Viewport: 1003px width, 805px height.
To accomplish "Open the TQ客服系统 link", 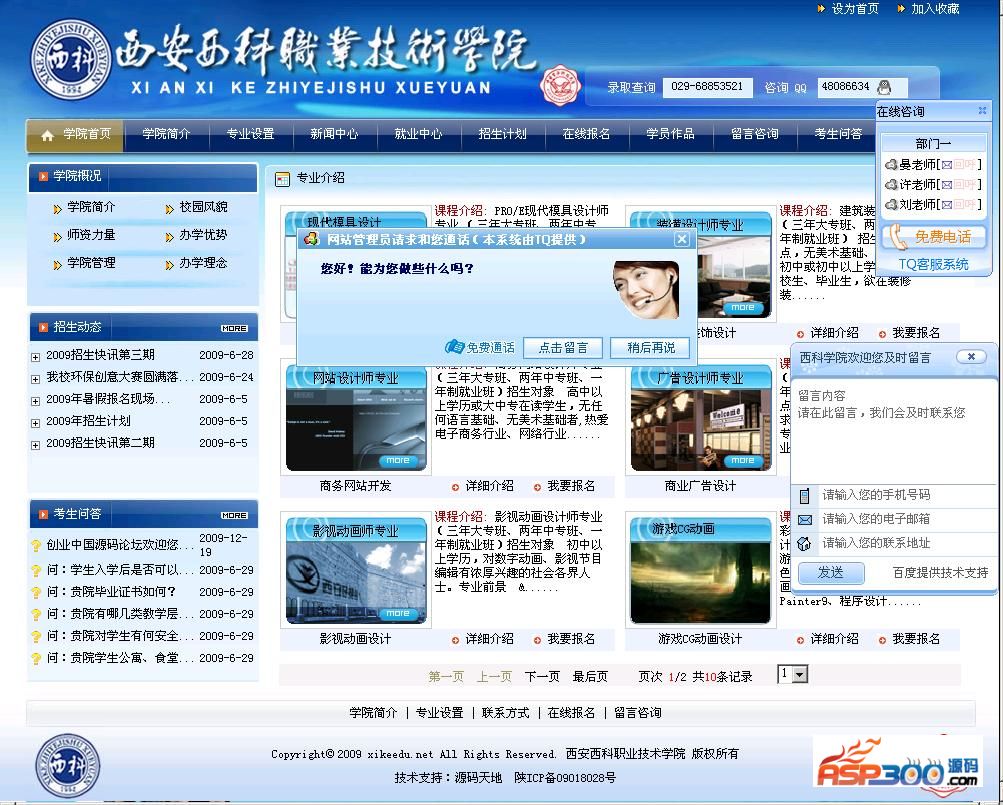I will 933,264.
